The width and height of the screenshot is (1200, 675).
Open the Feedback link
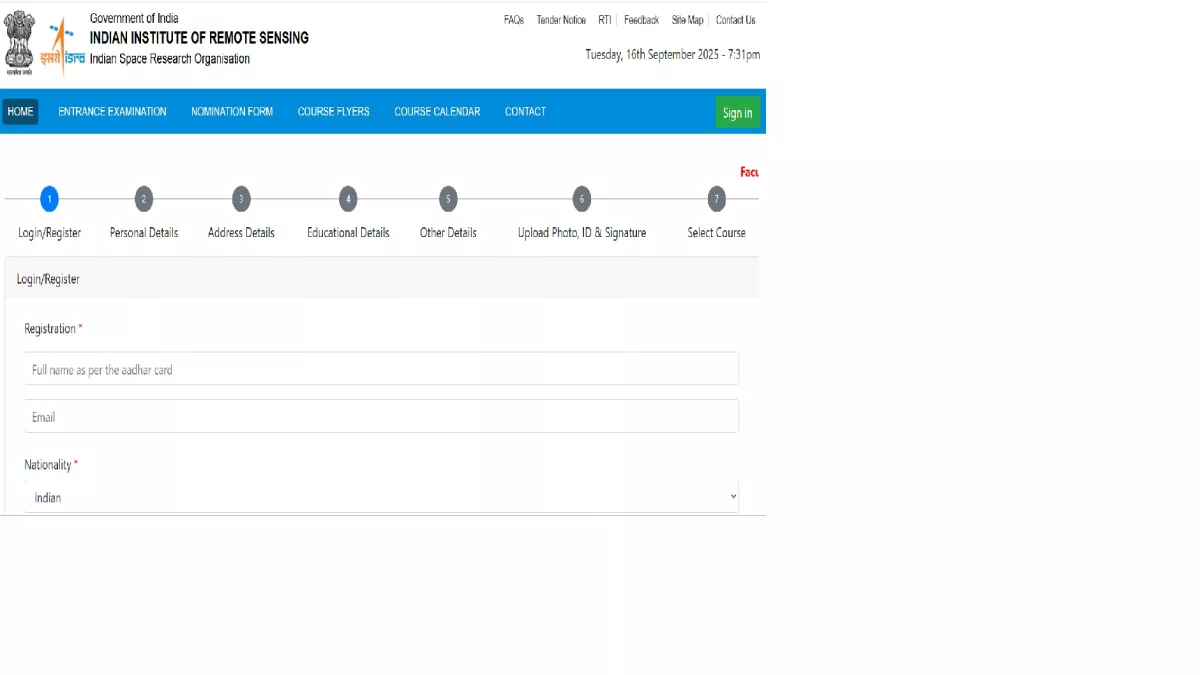(x=641, y=20)
